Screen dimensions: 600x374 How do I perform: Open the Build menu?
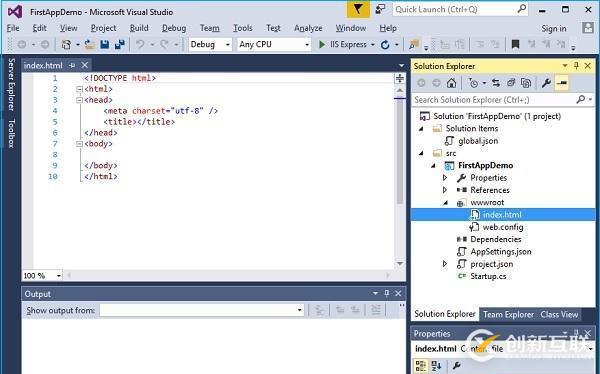pos(139,28)
